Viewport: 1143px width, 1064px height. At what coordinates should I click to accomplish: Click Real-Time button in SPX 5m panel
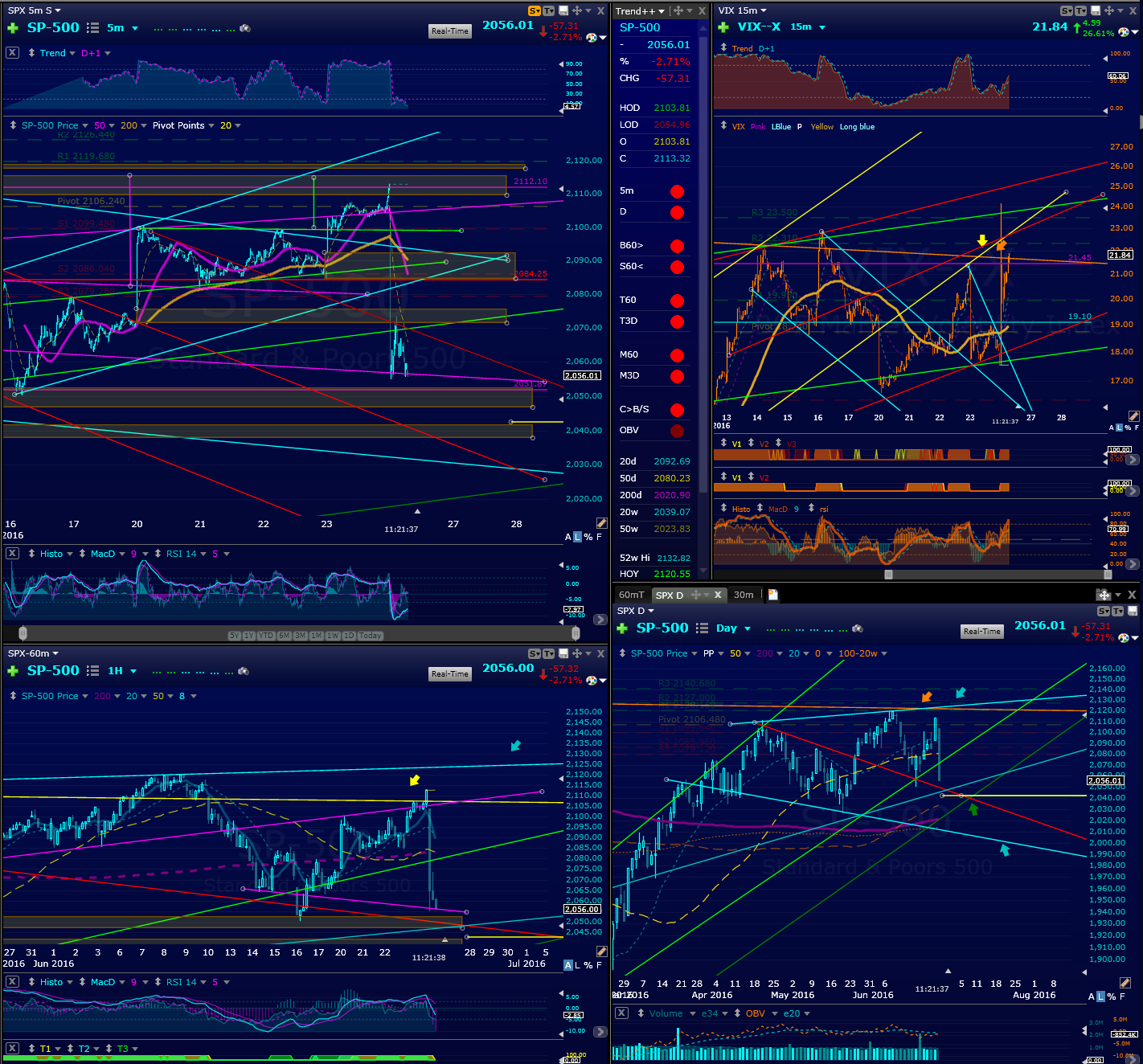pos(449,31)
